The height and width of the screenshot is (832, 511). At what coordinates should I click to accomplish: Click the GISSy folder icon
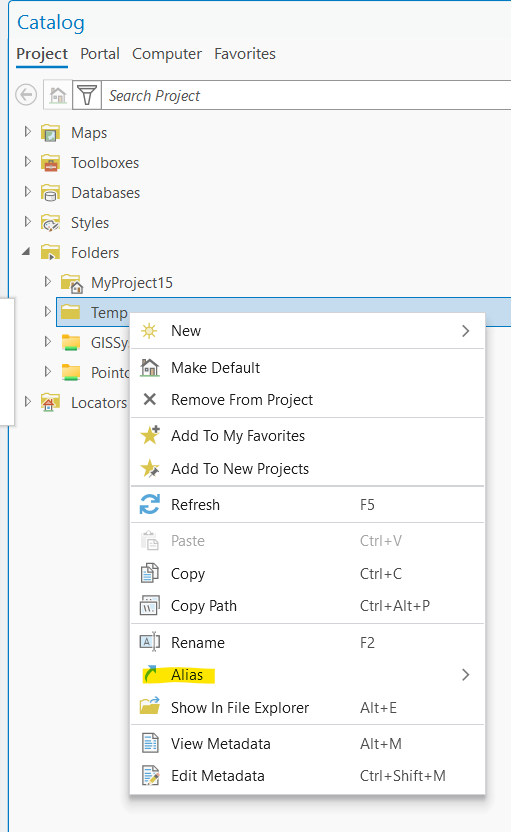(71, 343)
